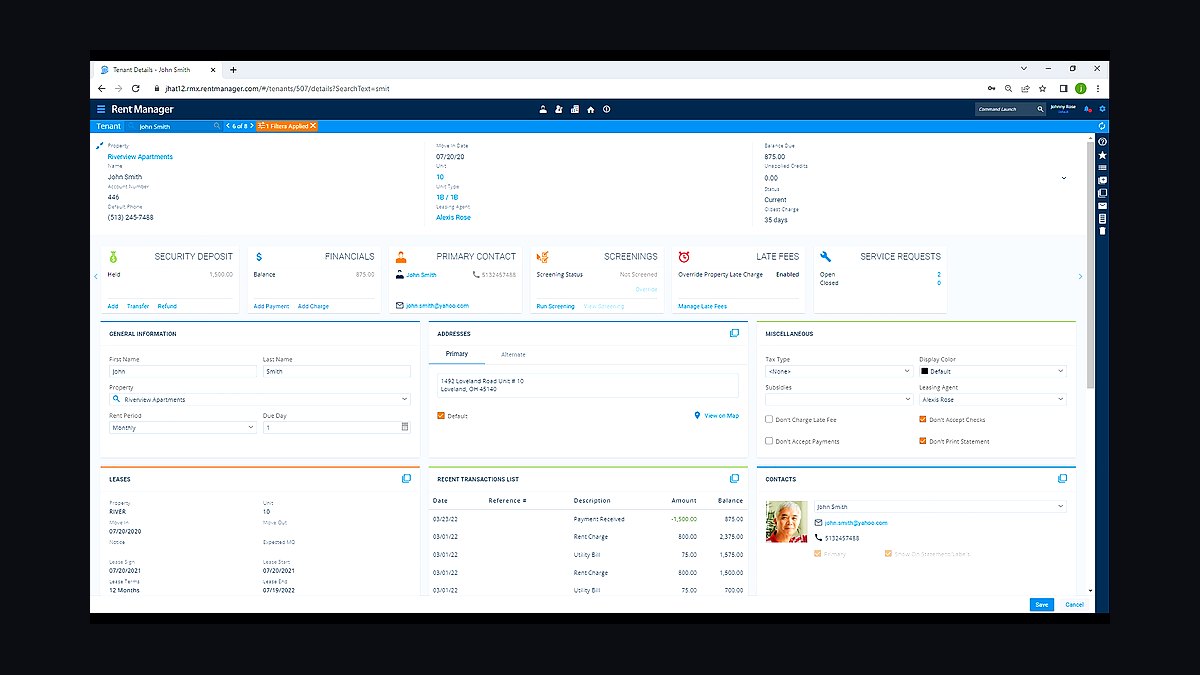Open the Contacts panel pop-out icon
This screenshot has height=675, width=1200.
coord(1062,479)
